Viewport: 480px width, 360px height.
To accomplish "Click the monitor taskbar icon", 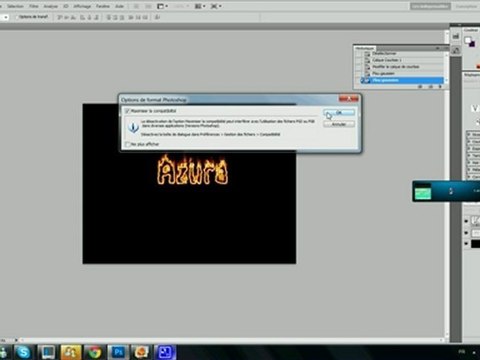I will [47, 352].
